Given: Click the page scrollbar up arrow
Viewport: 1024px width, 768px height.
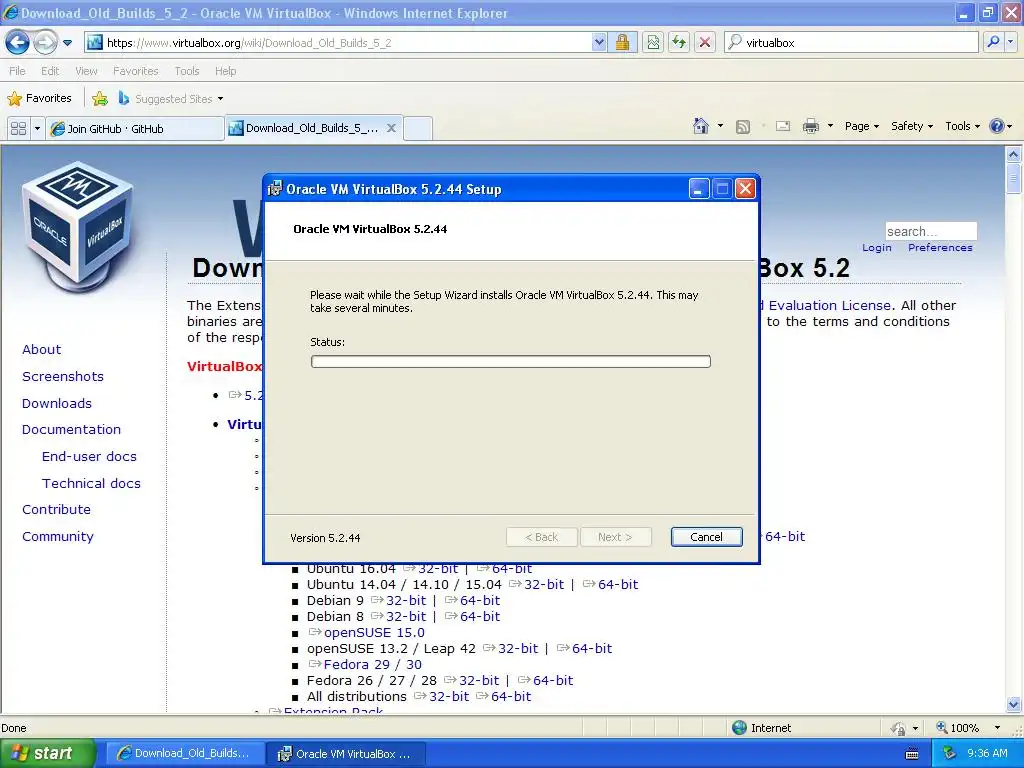Looking at the screenshot, I should point(1013,154).
